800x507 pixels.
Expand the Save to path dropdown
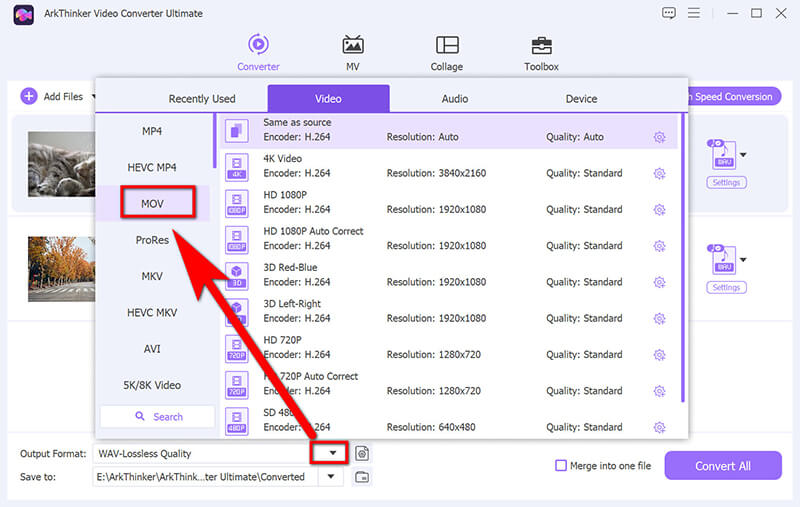coord(331,476)
